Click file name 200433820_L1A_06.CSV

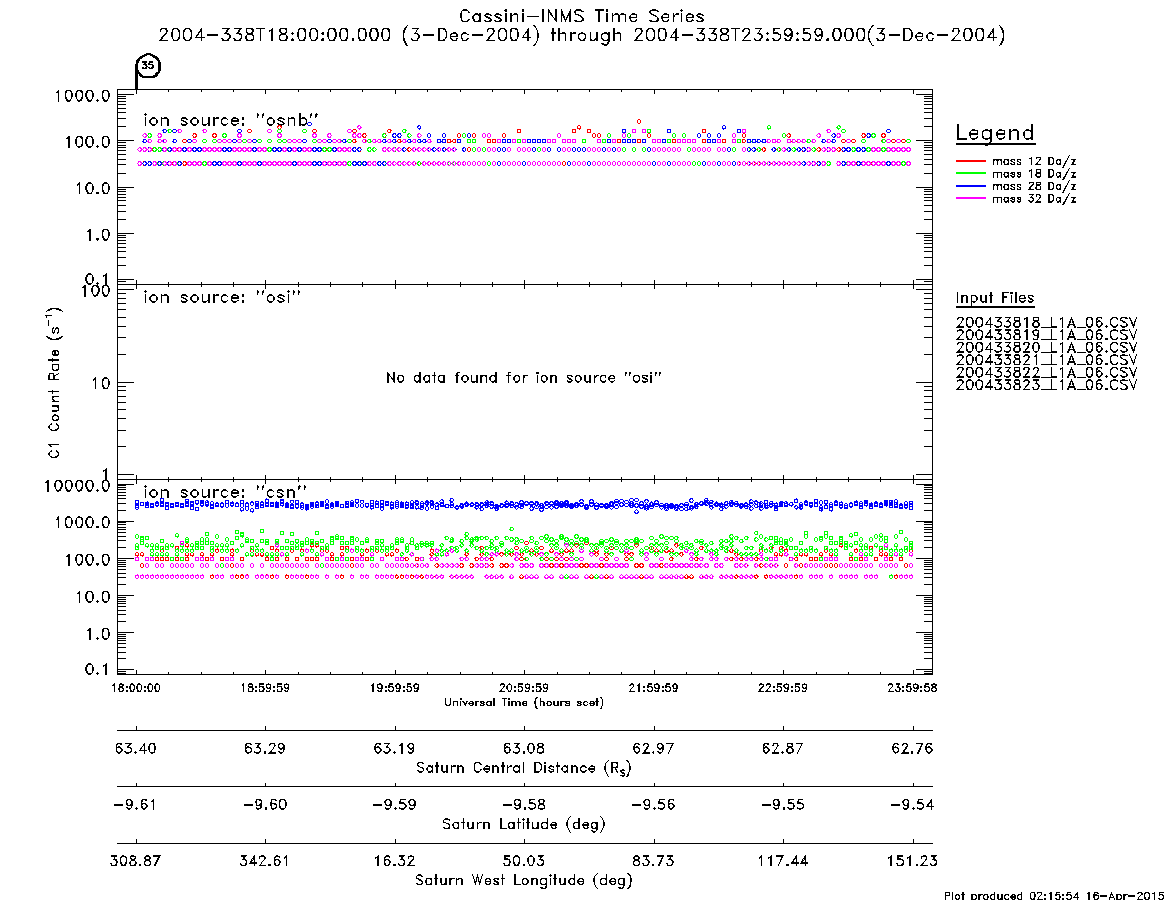(1046, 348)
